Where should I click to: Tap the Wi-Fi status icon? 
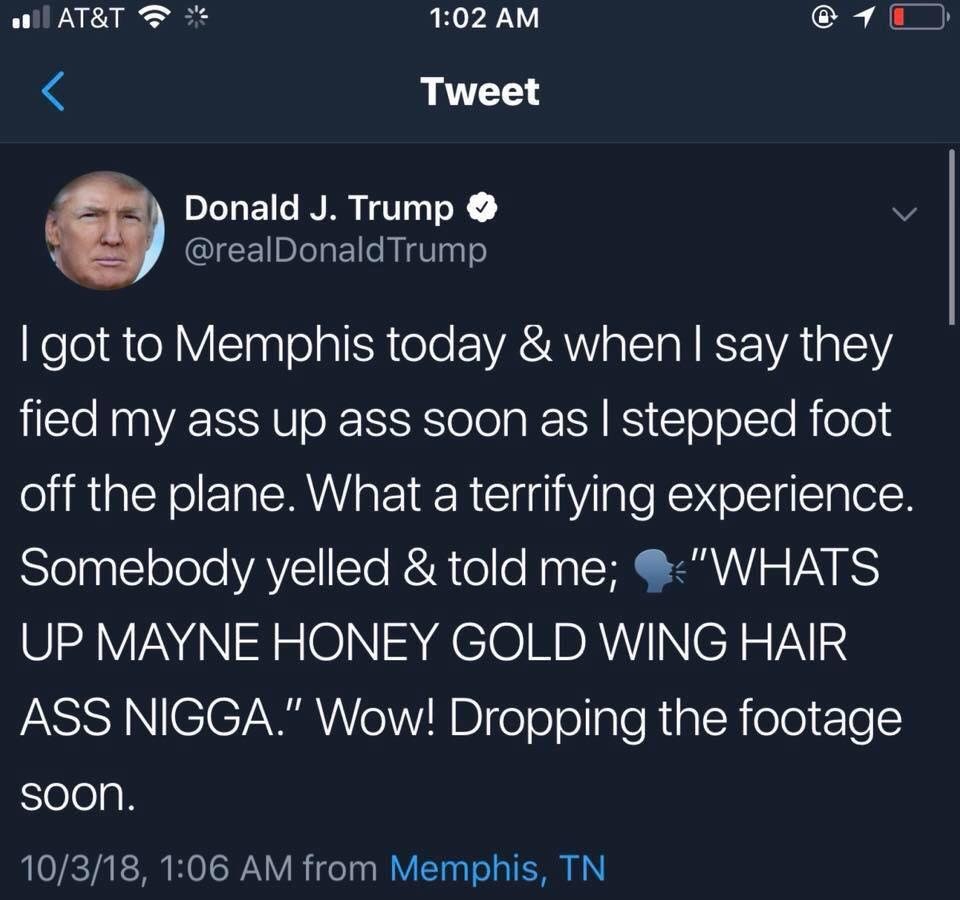coord(155,17)
